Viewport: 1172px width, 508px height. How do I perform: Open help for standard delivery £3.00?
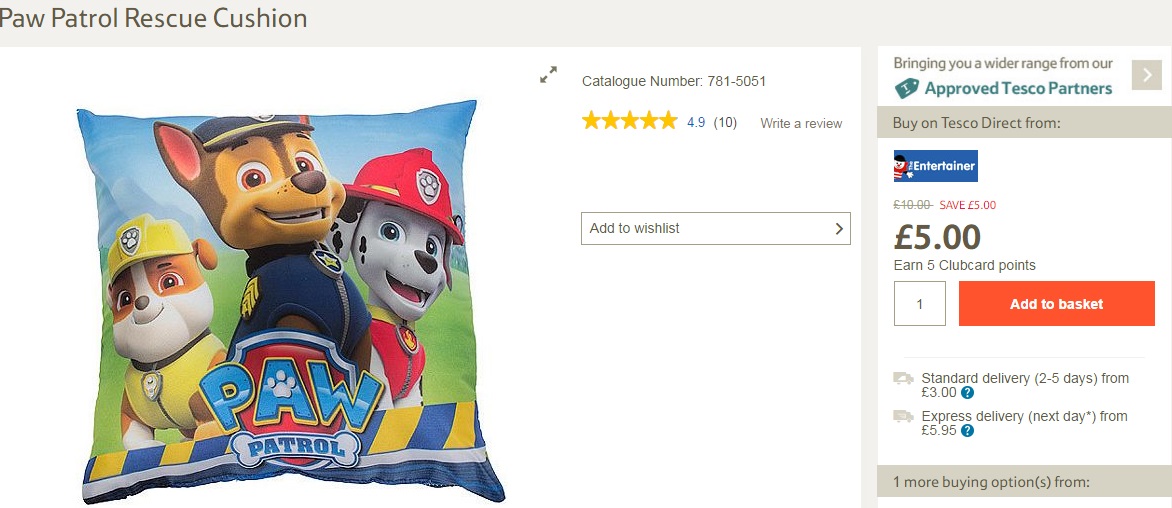pos(967,393)
